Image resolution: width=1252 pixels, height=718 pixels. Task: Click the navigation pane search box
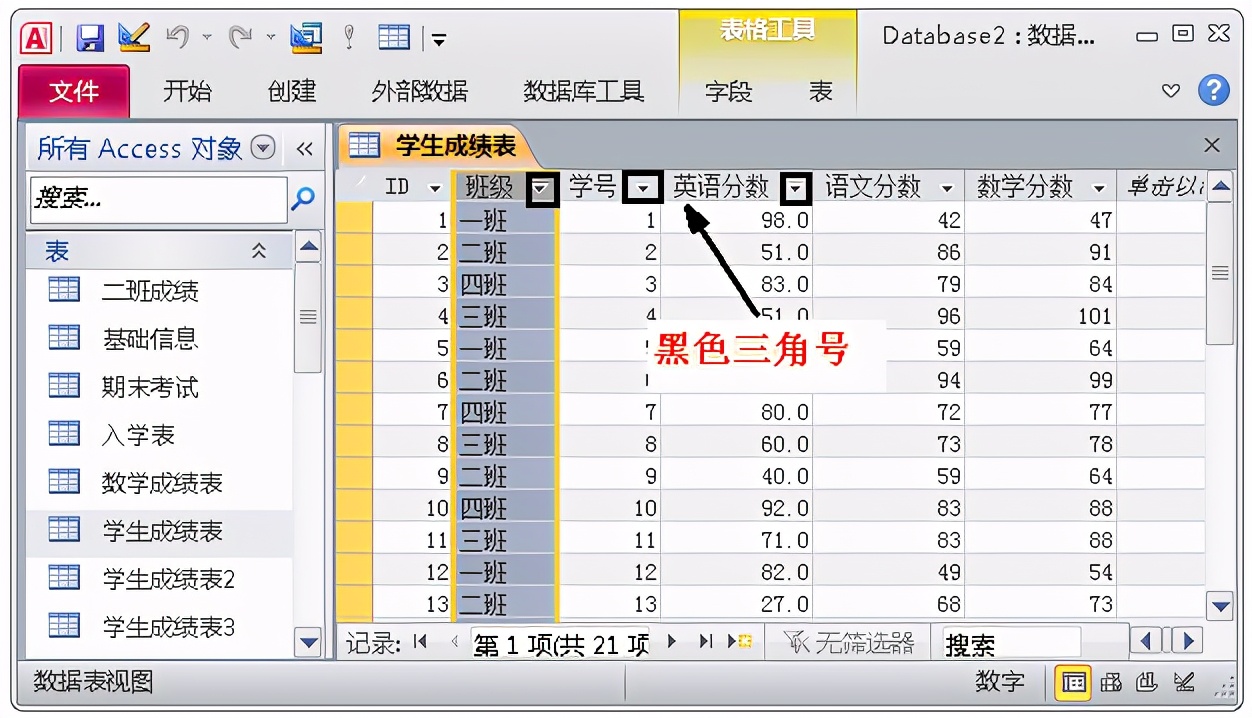tap(158, 199)
